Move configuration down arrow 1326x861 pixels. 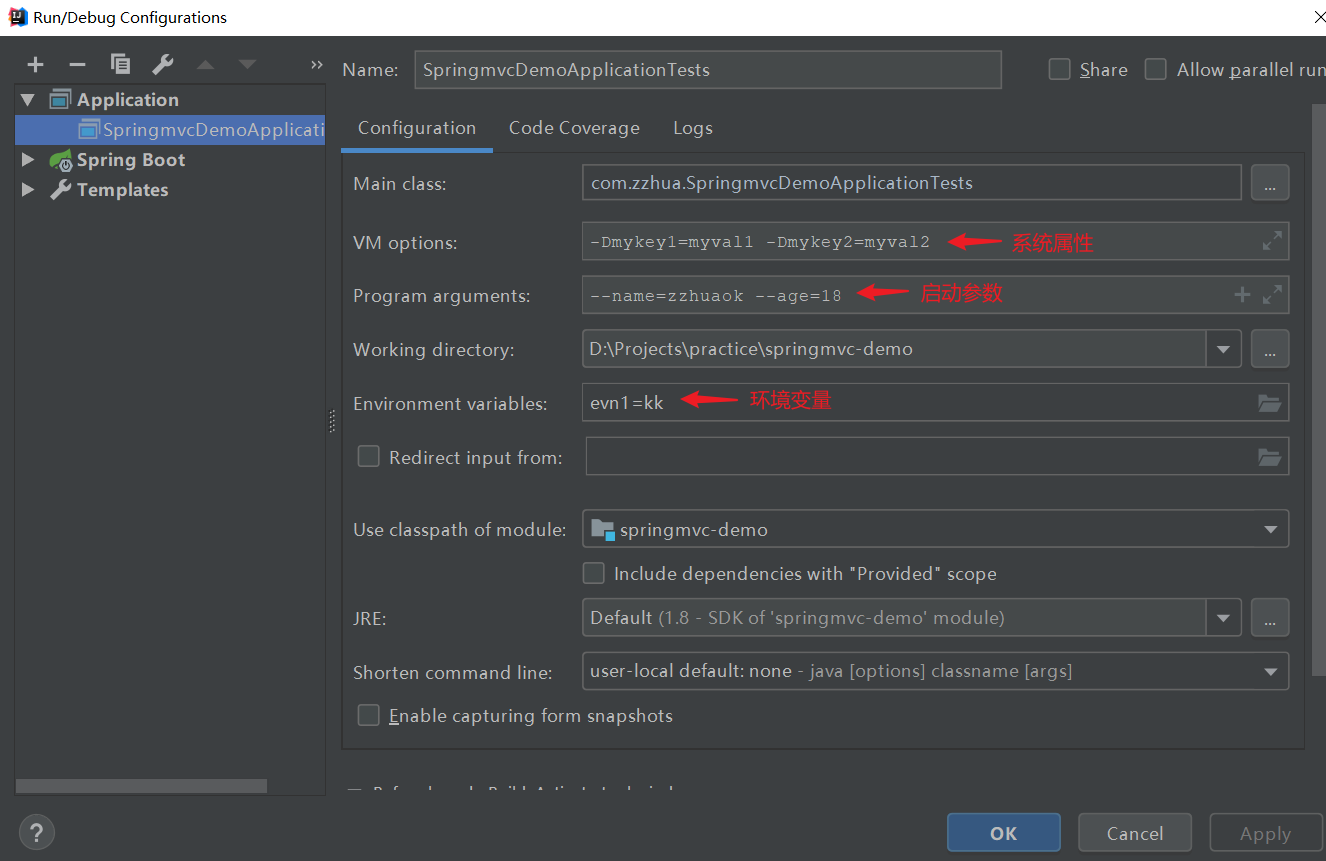coord(248,65)
